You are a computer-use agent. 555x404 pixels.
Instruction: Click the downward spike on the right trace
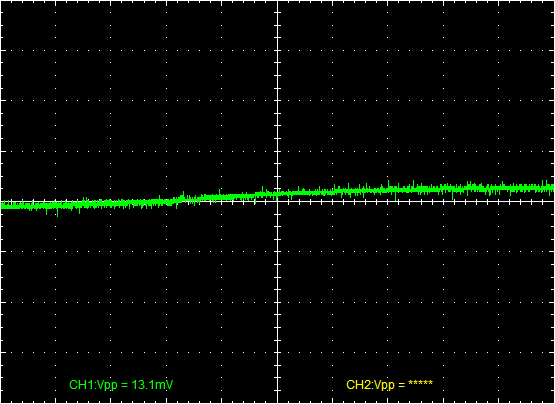(396, 197)
